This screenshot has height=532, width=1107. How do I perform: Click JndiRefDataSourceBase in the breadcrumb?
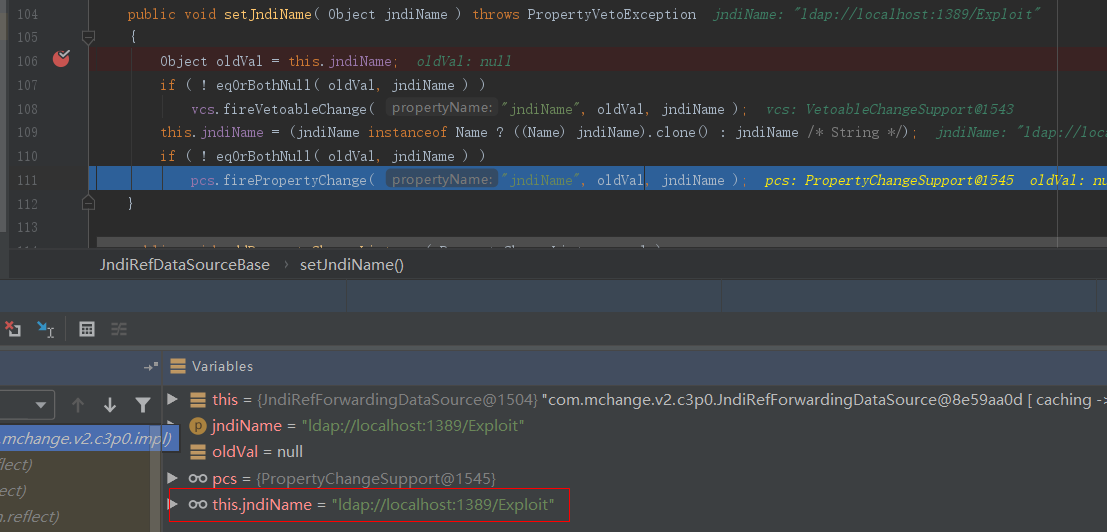[x=184, y=265]
